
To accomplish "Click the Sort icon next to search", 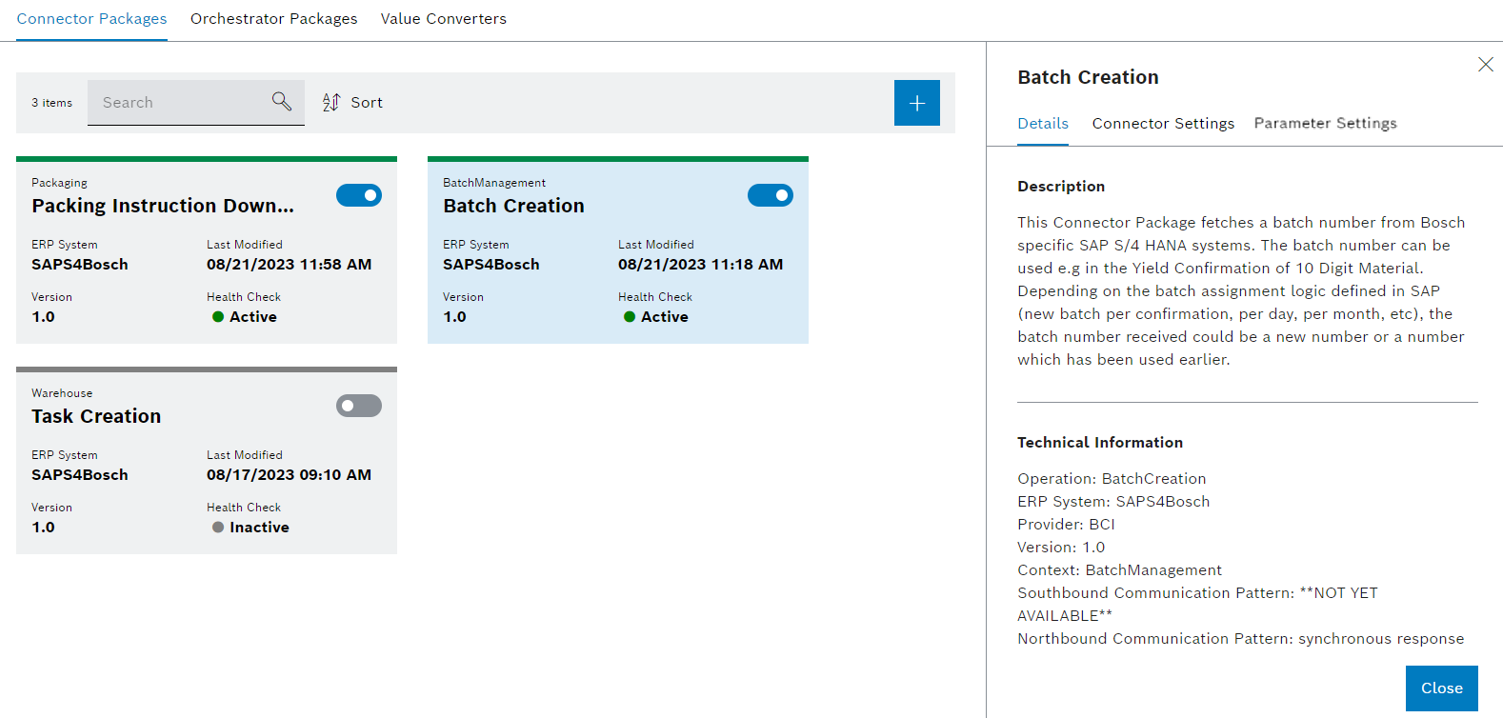I will pos(330,101).
